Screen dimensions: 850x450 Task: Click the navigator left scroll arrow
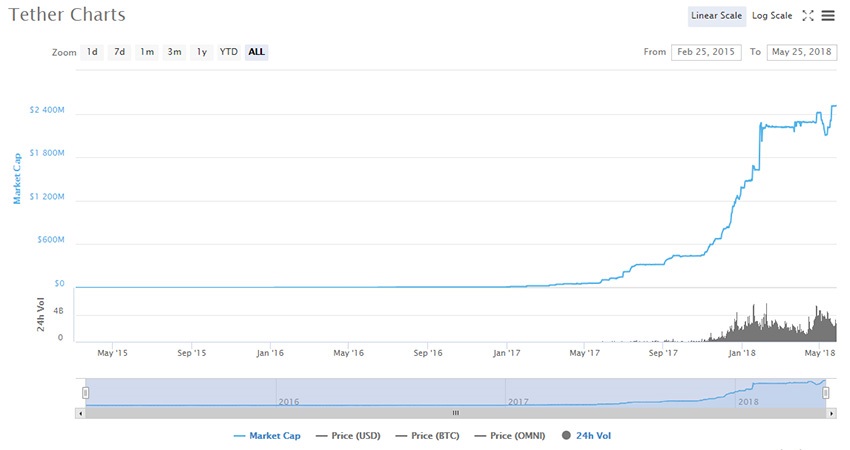[x=80, y=413]
